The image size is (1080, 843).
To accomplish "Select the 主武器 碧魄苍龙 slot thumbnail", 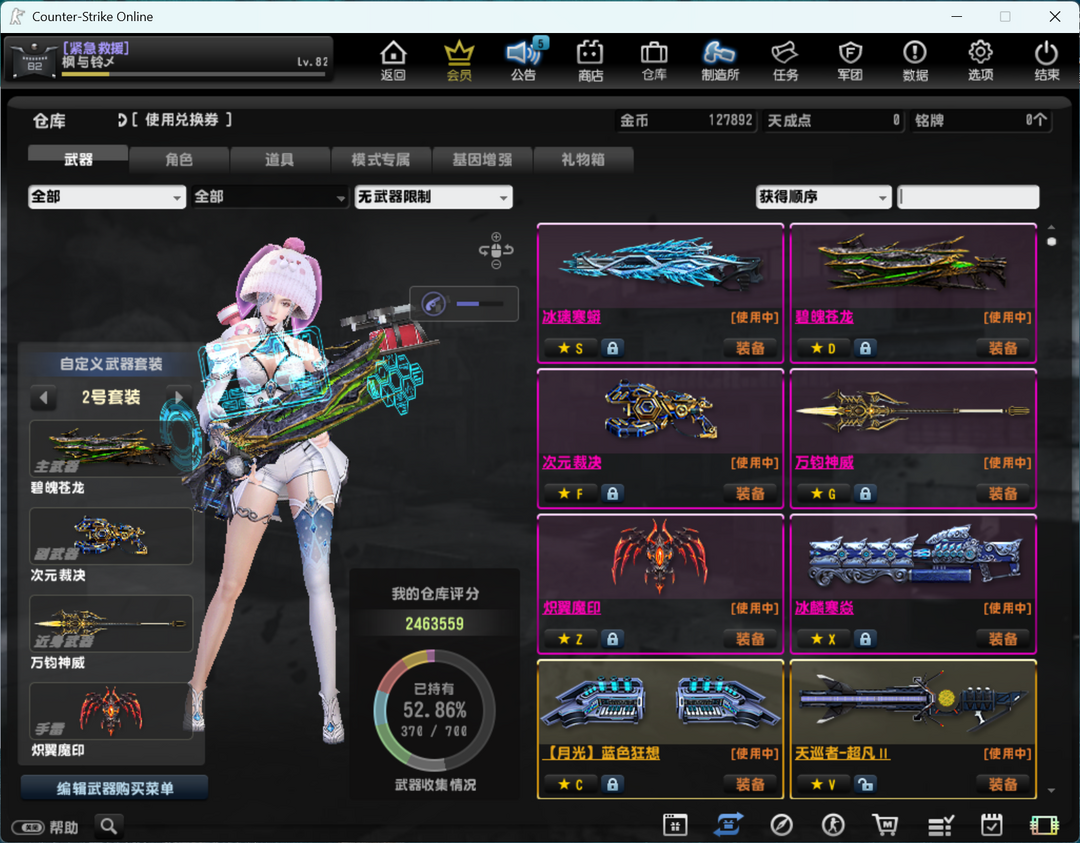I will [x=111, y=449].
